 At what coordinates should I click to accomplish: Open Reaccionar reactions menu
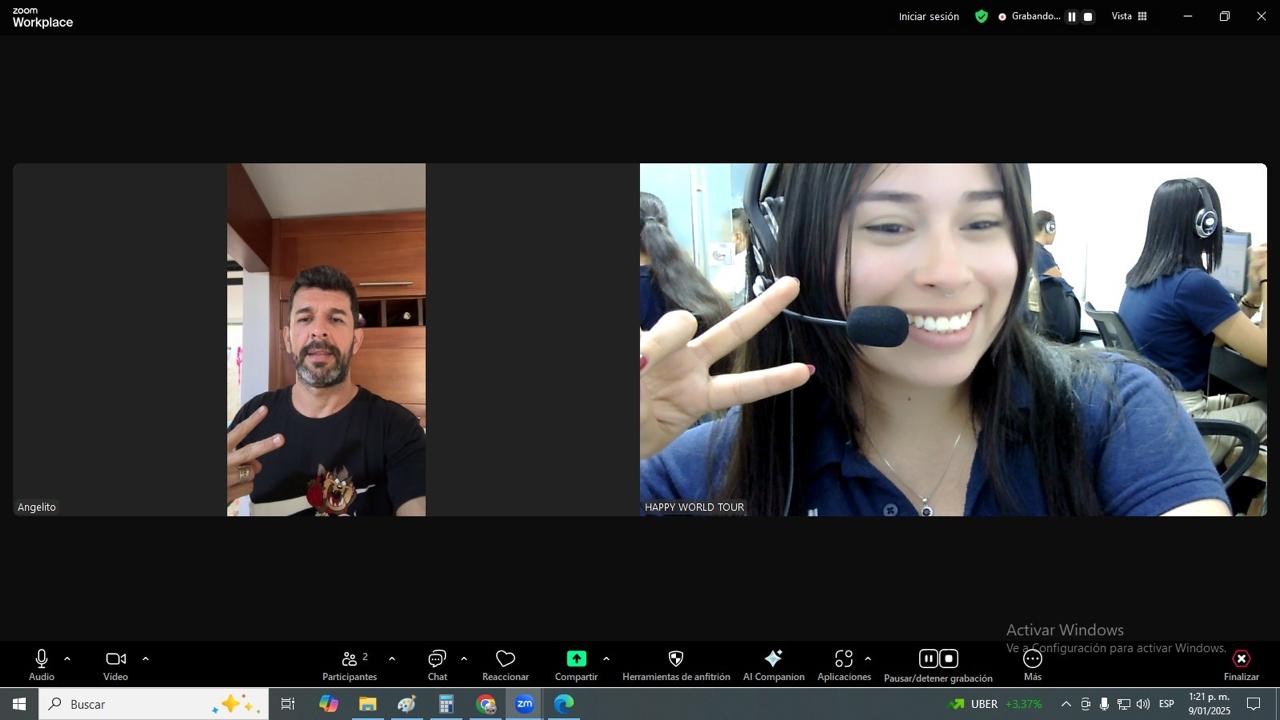tap(505, 665)
